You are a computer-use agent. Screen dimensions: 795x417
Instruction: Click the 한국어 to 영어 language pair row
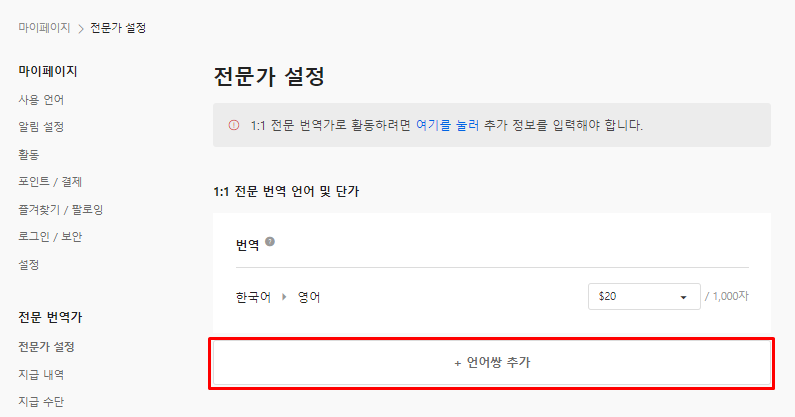[x=492, y=297]
